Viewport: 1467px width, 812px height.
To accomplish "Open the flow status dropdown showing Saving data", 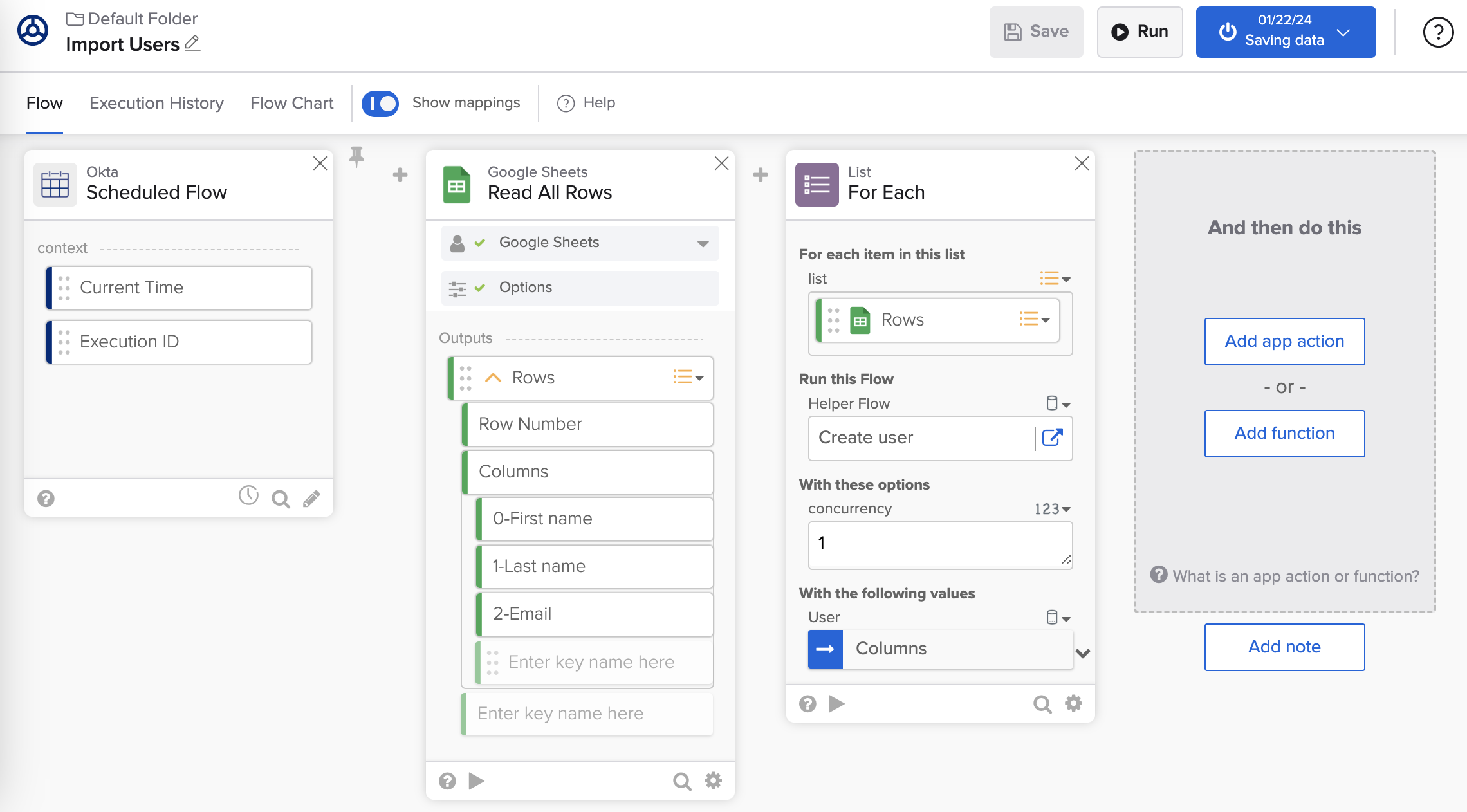I will (x=1343, y=32).
